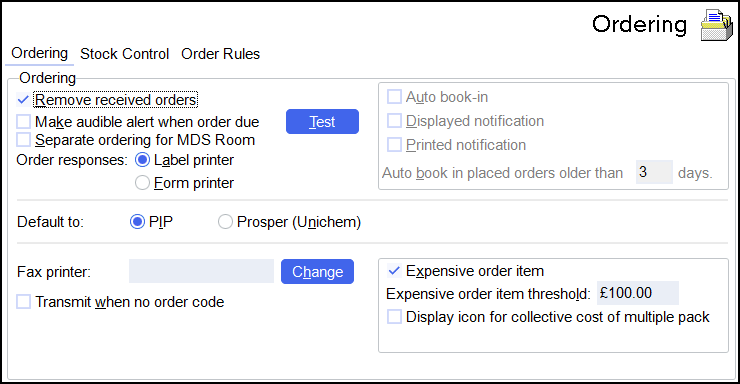
Task: Open the Order Rules tab
Action: coord(220,54)
